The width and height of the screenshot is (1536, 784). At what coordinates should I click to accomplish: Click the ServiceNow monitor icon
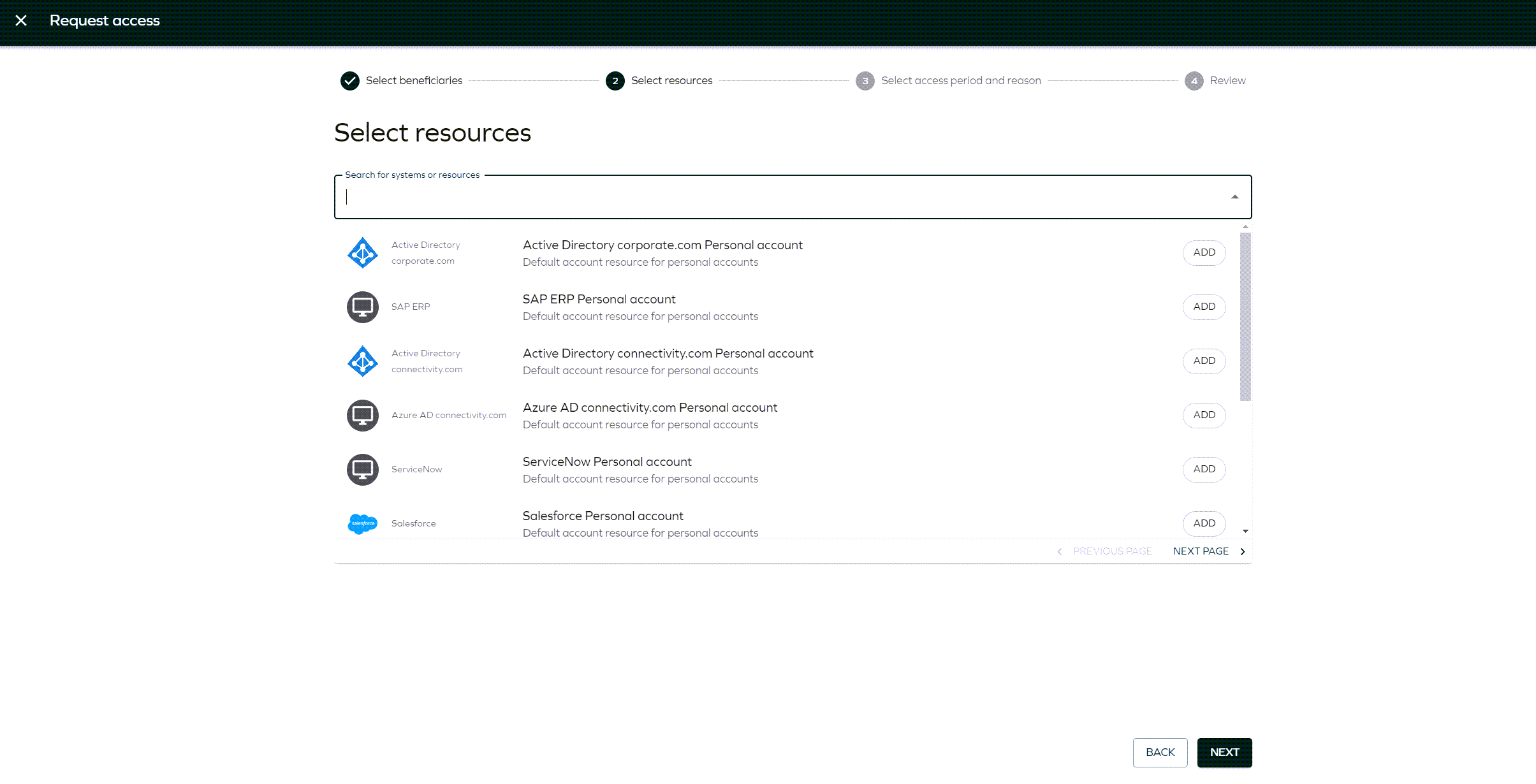click(362, 470)
